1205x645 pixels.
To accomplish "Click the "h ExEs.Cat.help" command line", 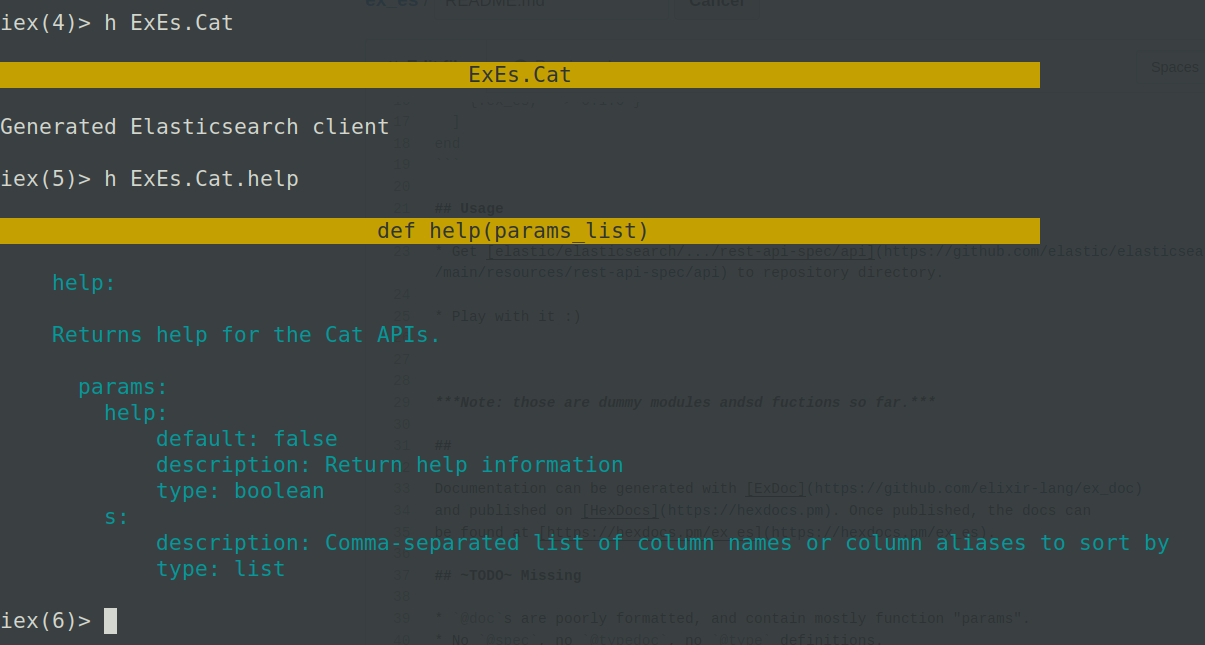I will (x=202, y=179).
